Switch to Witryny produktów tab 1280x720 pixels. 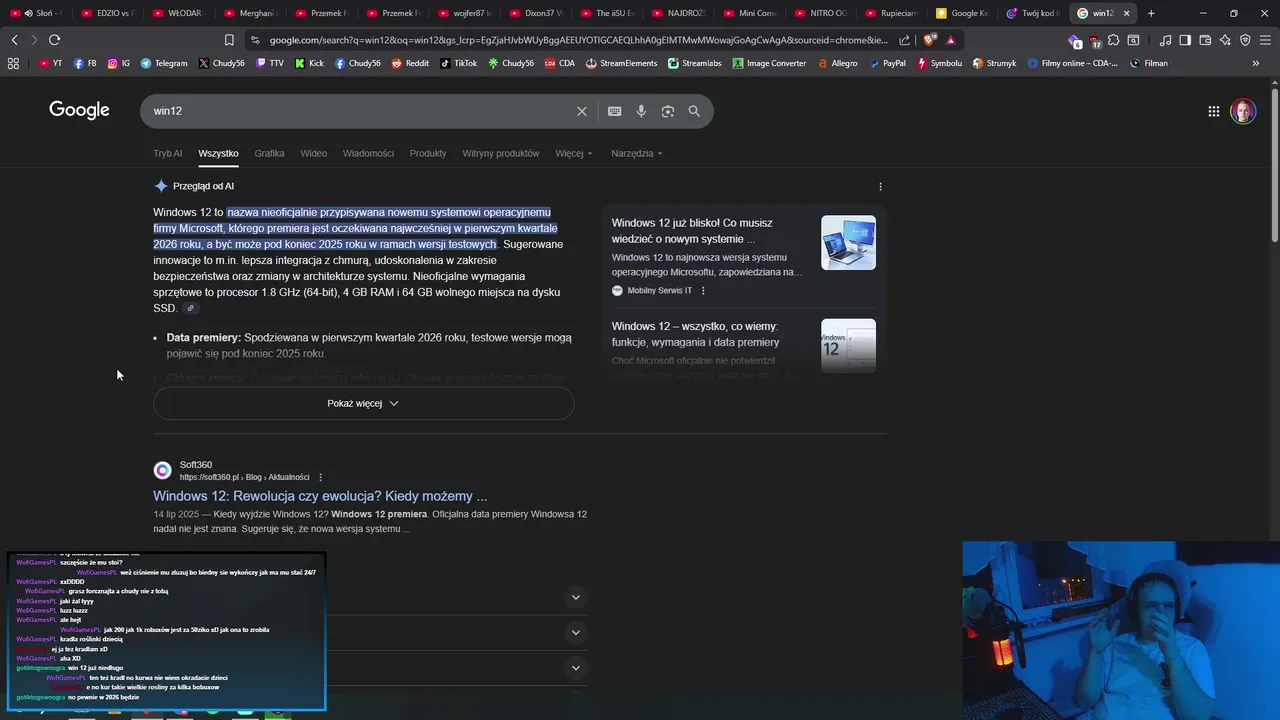click(x=500, y=153)
